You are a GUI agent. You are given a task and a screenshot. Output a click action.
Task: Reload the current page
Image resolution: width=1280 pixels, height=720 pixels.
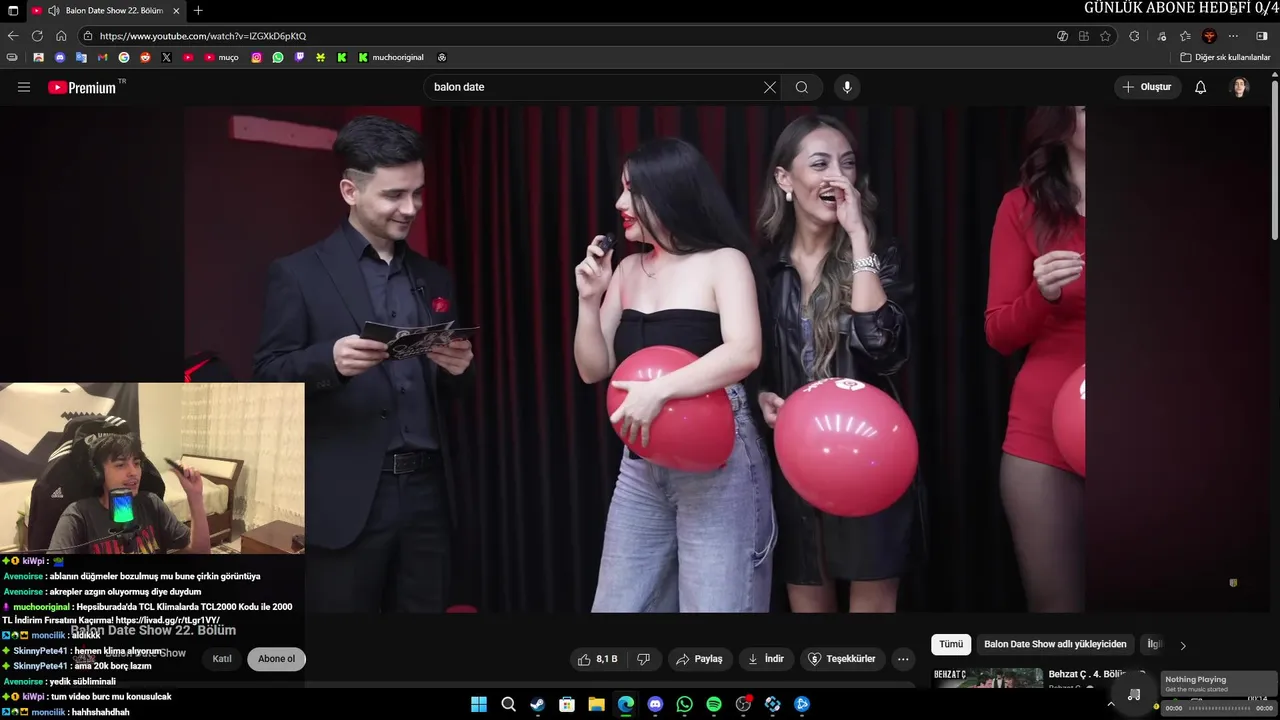coord(37,36)
